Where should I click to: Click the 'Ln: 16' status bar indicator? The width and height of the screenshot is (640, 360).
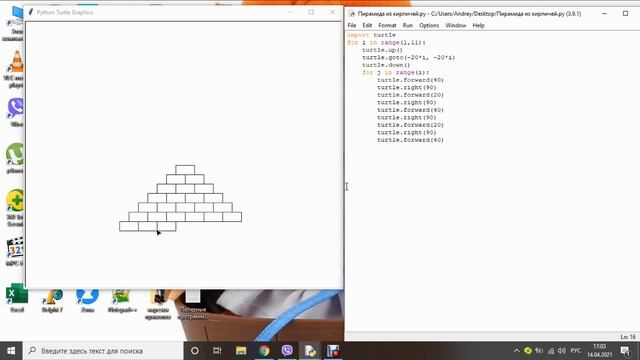pos(628,337)
